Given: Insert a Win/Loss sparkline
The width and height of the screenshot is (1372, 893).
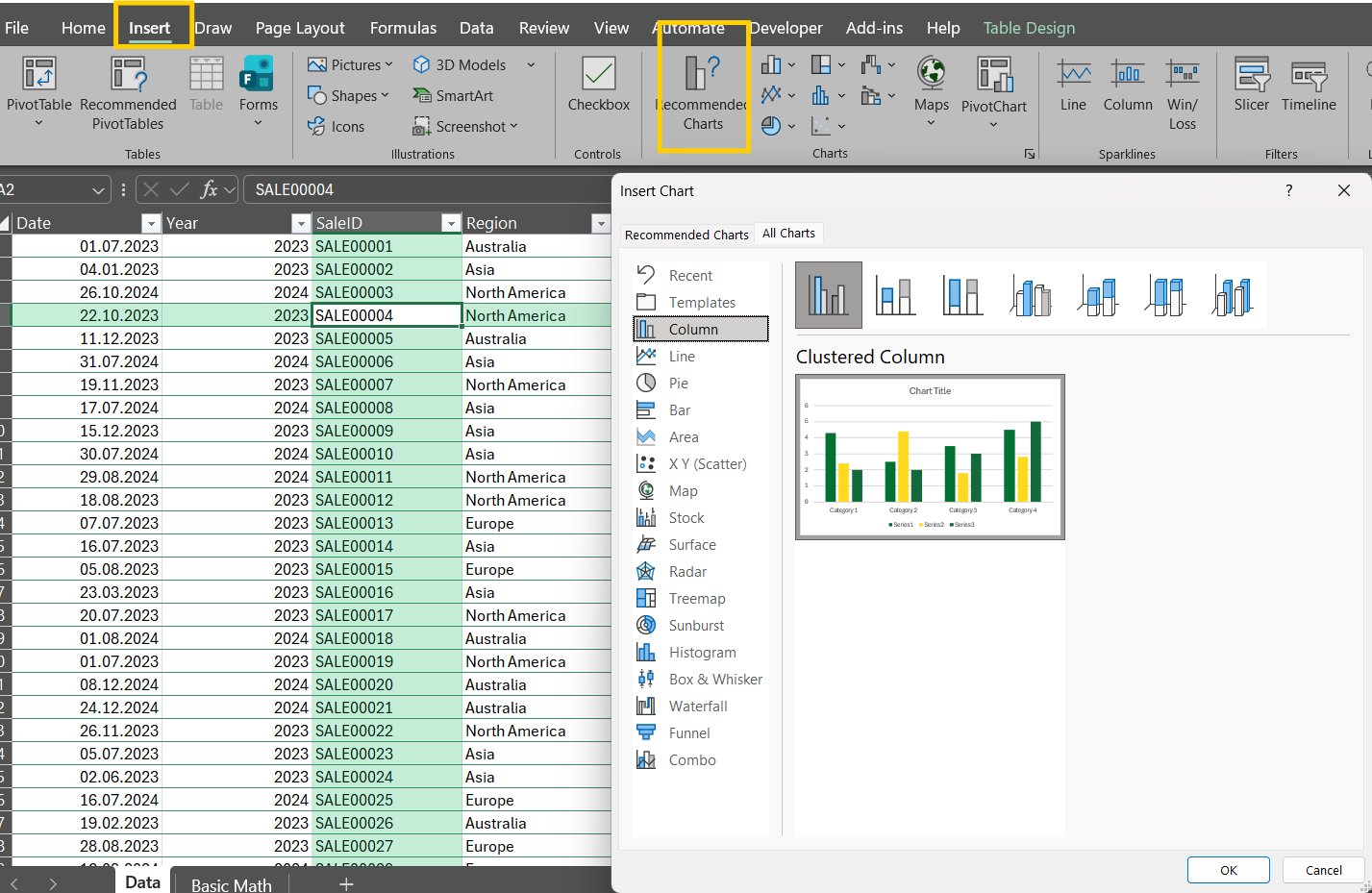Looking at the screenshot, I should tap(1182, 93).
